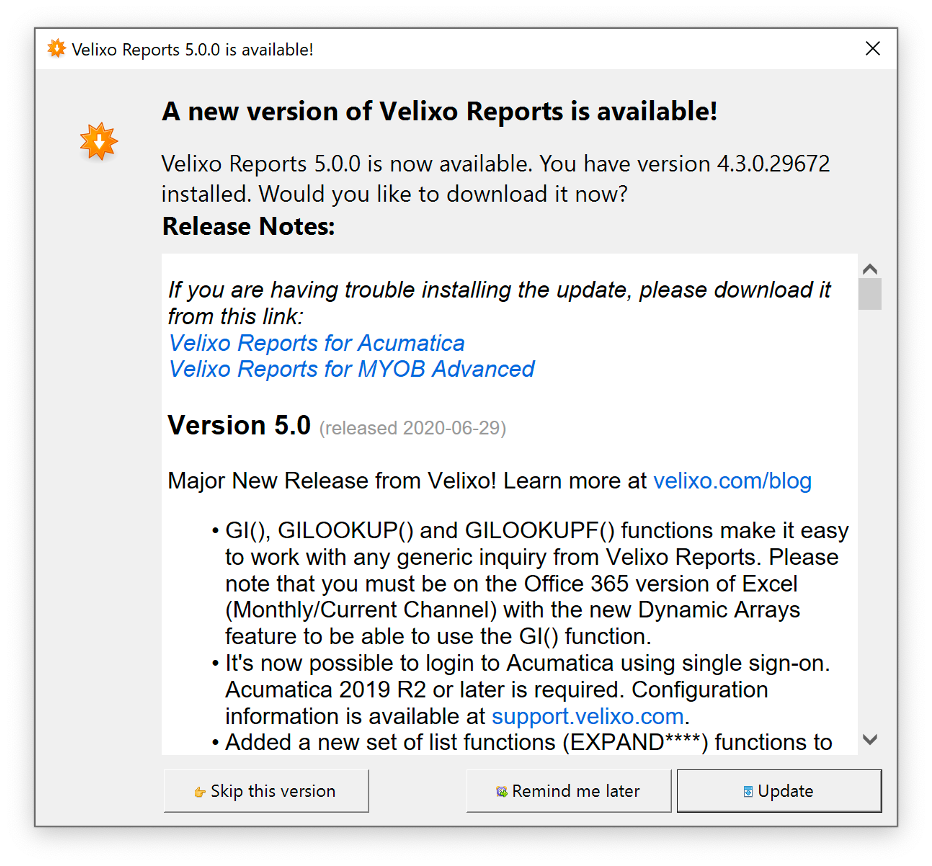Viewport: 932px width, 866px height.
Task: Click the blue install icon on Update
Action: pyautogui.click(x=748, y=791)
